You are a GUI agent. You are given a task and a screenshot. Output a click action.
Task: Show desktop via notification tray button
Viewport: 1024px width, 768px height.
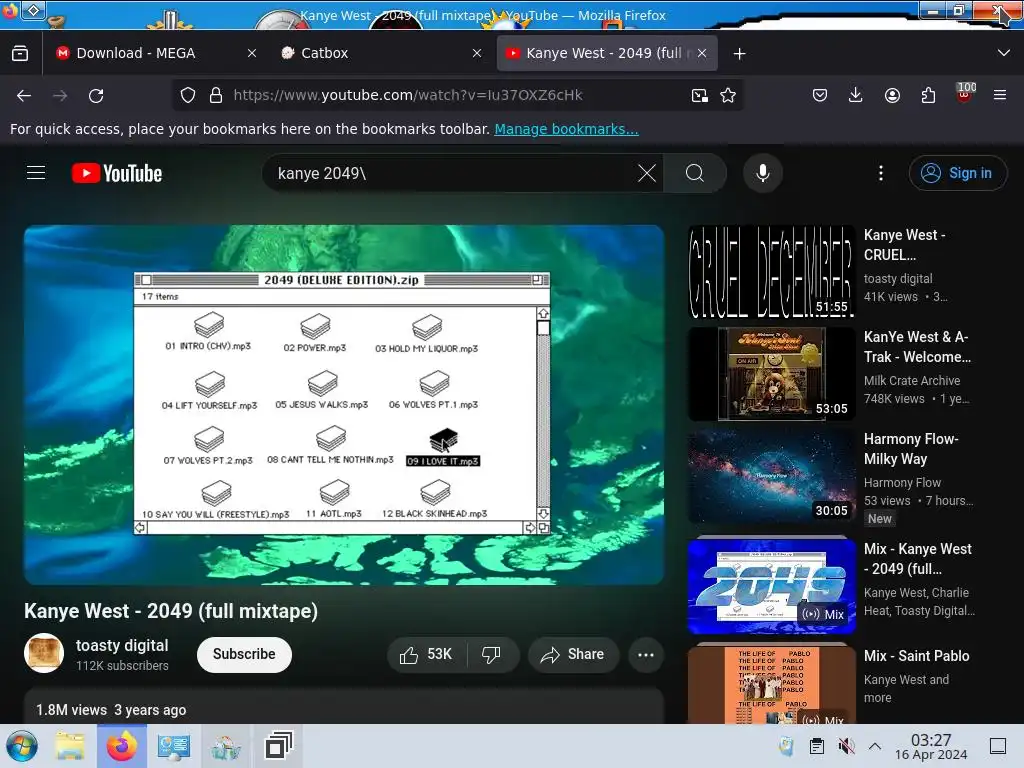coord(998,746)
